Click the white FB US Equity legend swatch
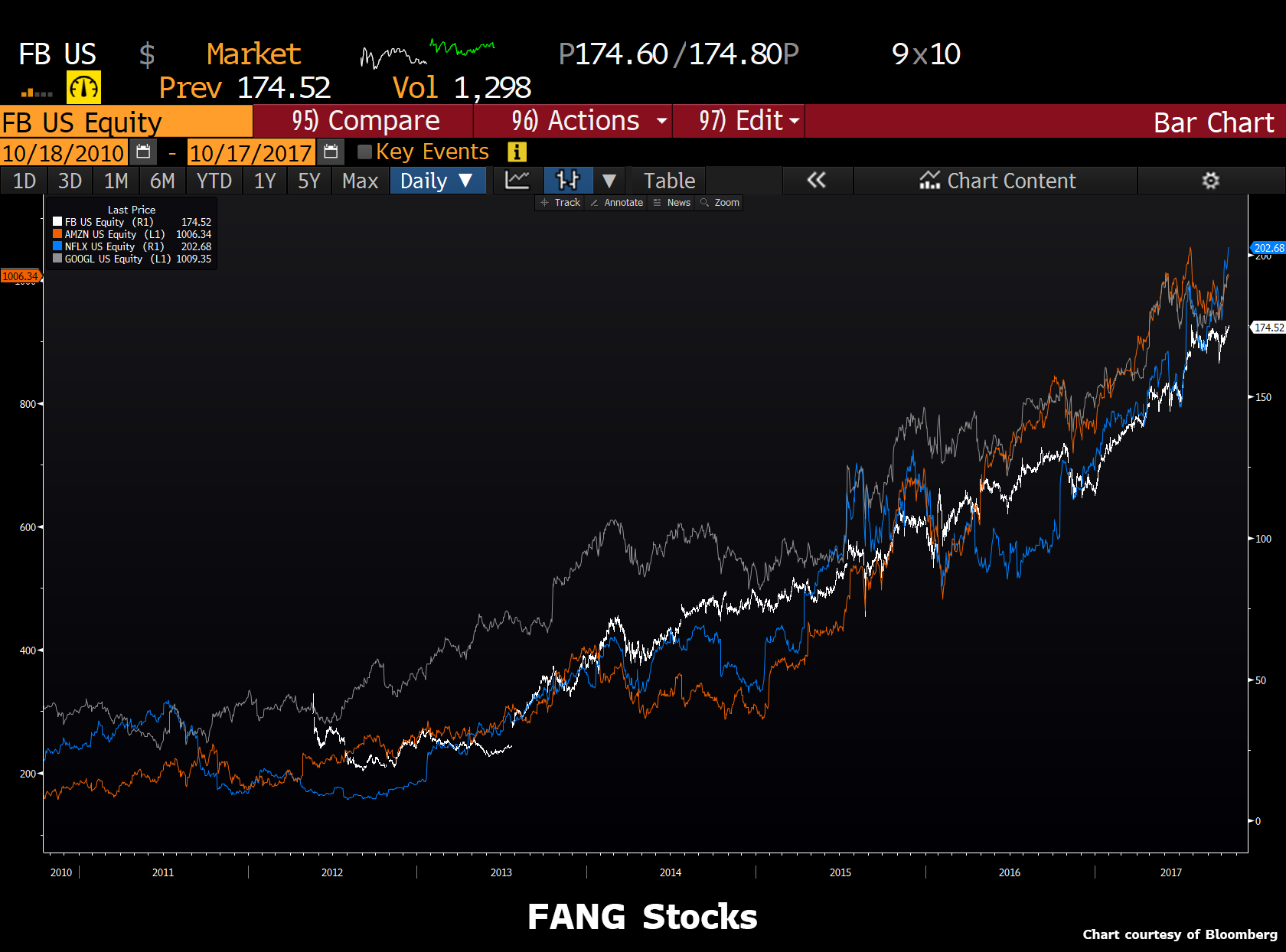The image size is (1286, 952). pos(57,222)
